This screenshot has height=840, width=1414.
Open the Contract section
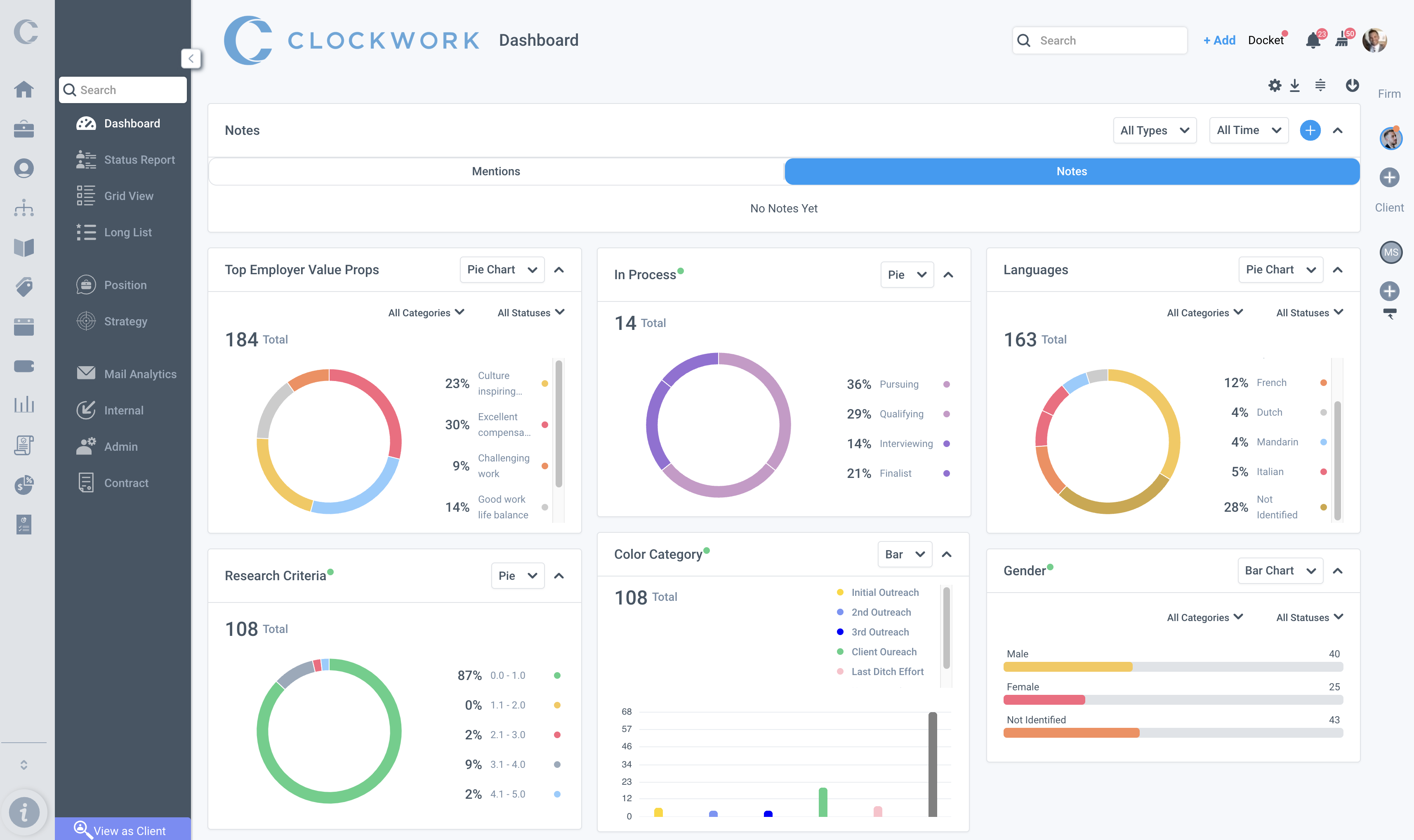(126, 482)
